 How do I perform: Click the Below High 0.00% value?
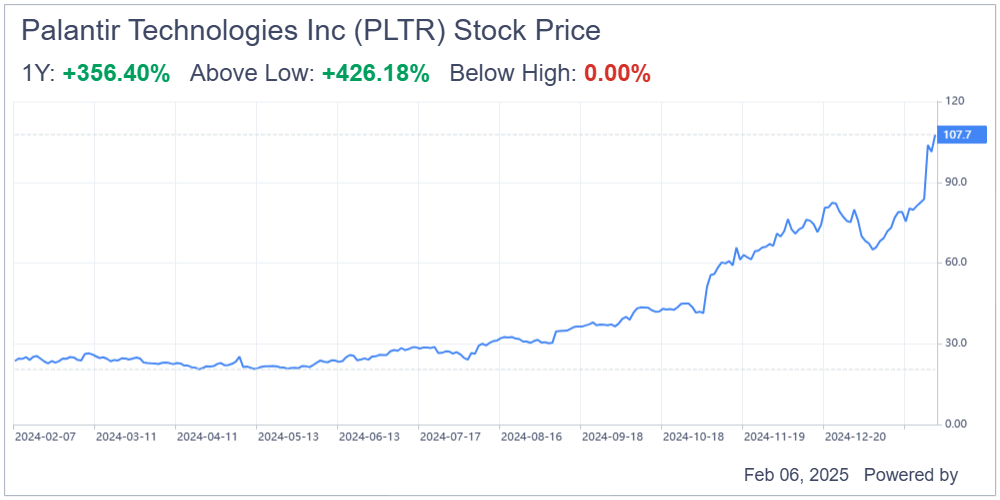pyautogui.click(x=617, y=73)
